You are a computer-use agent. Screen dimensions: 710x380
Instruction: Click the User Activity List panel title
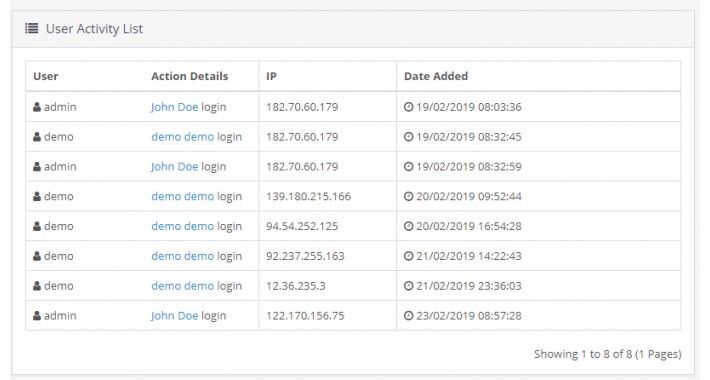(94, 29)
